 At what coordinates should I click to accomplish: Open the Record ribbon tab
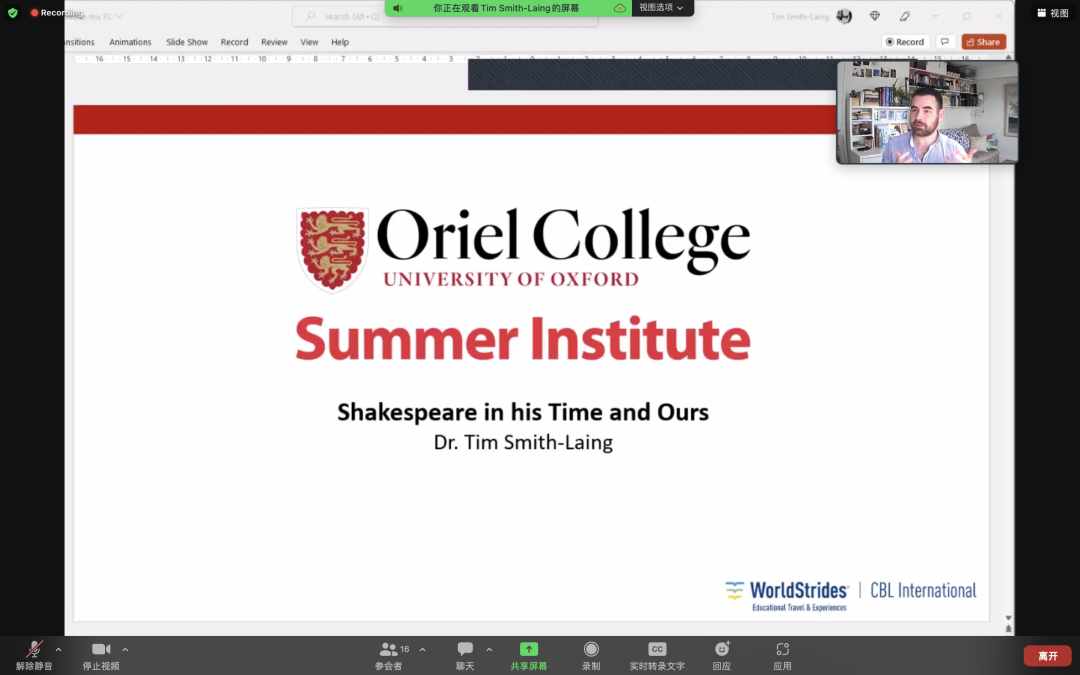234,42
